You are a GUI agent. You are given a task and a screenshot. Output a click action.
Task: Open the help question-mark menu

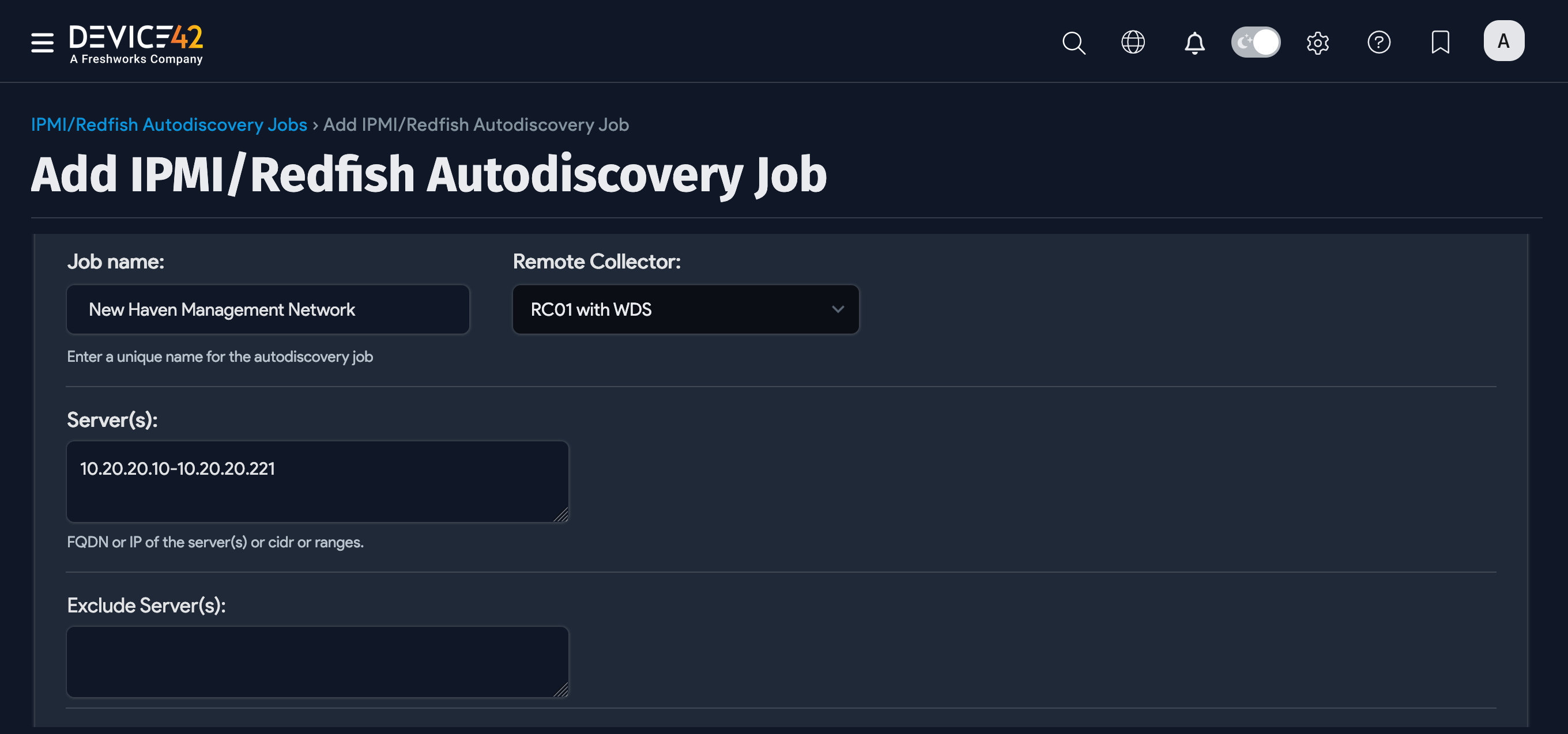coord(1379,42)
